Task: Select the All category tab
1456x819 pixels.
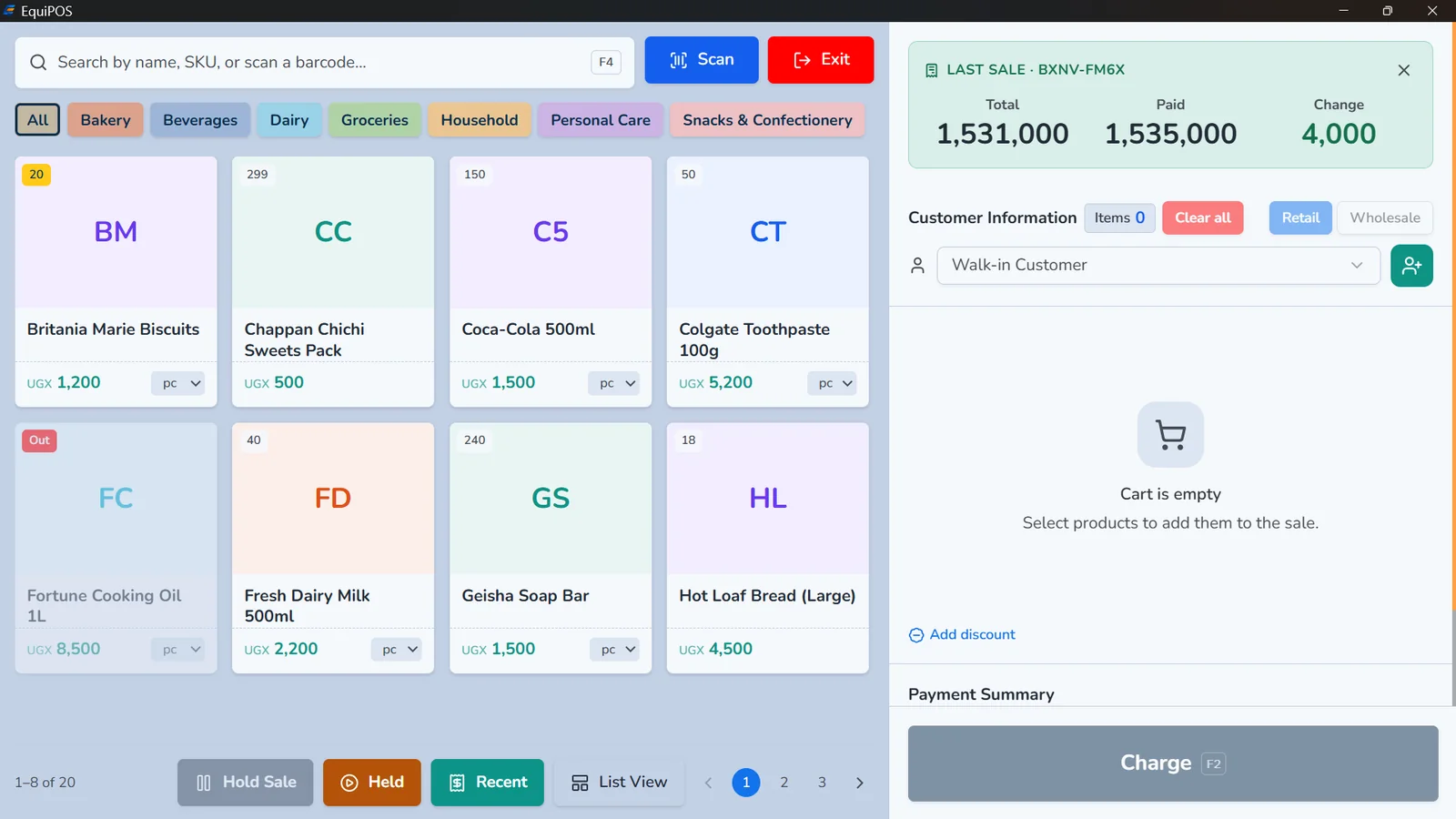Action: coord(38,120)
